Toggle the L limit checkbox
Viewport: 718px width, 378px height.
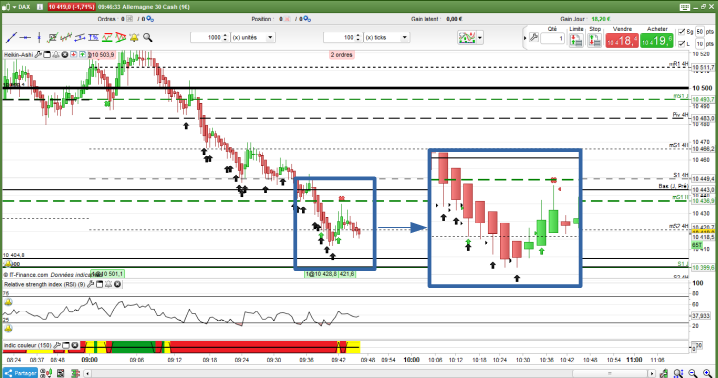tap(681, 44)
